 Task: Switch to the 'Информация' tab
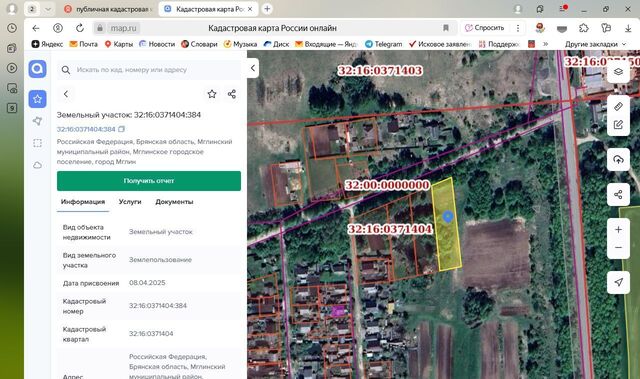point(83,202)
